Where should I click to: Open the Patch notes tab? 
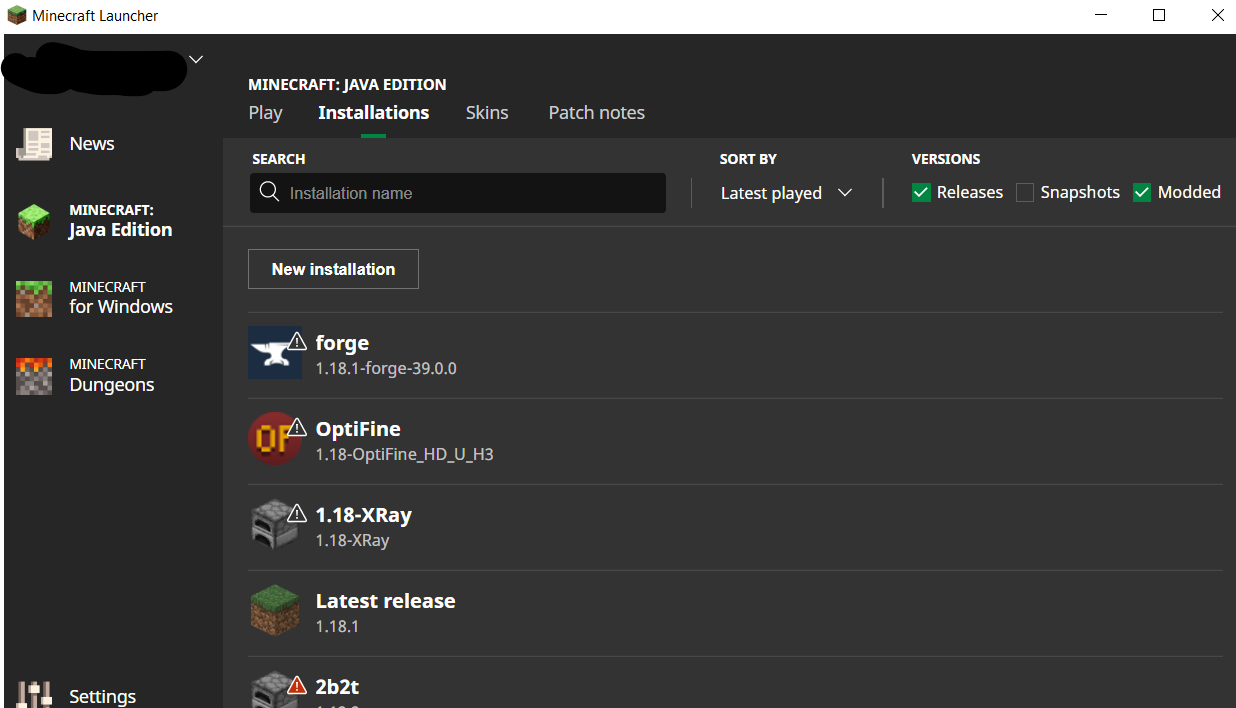(x=597, y=113)
